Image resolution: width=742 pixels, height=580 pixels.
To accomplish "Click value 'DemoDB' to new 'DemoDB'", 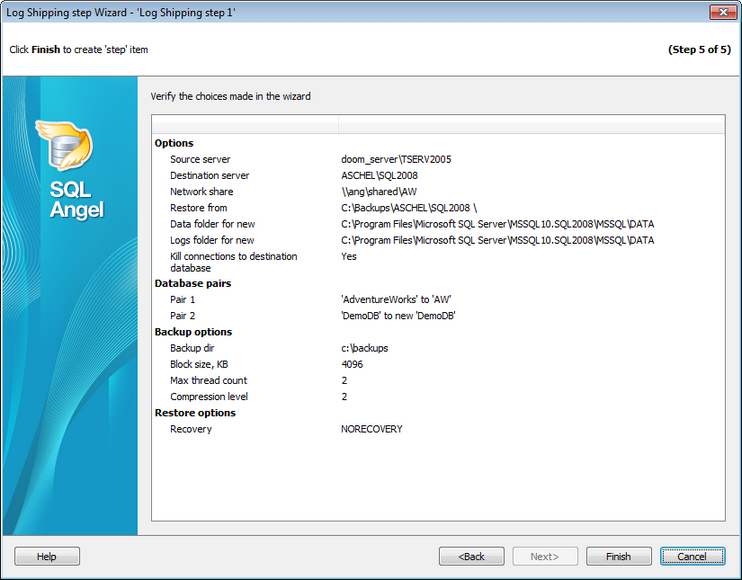I will pyautogui.click(x=398, y=316).
